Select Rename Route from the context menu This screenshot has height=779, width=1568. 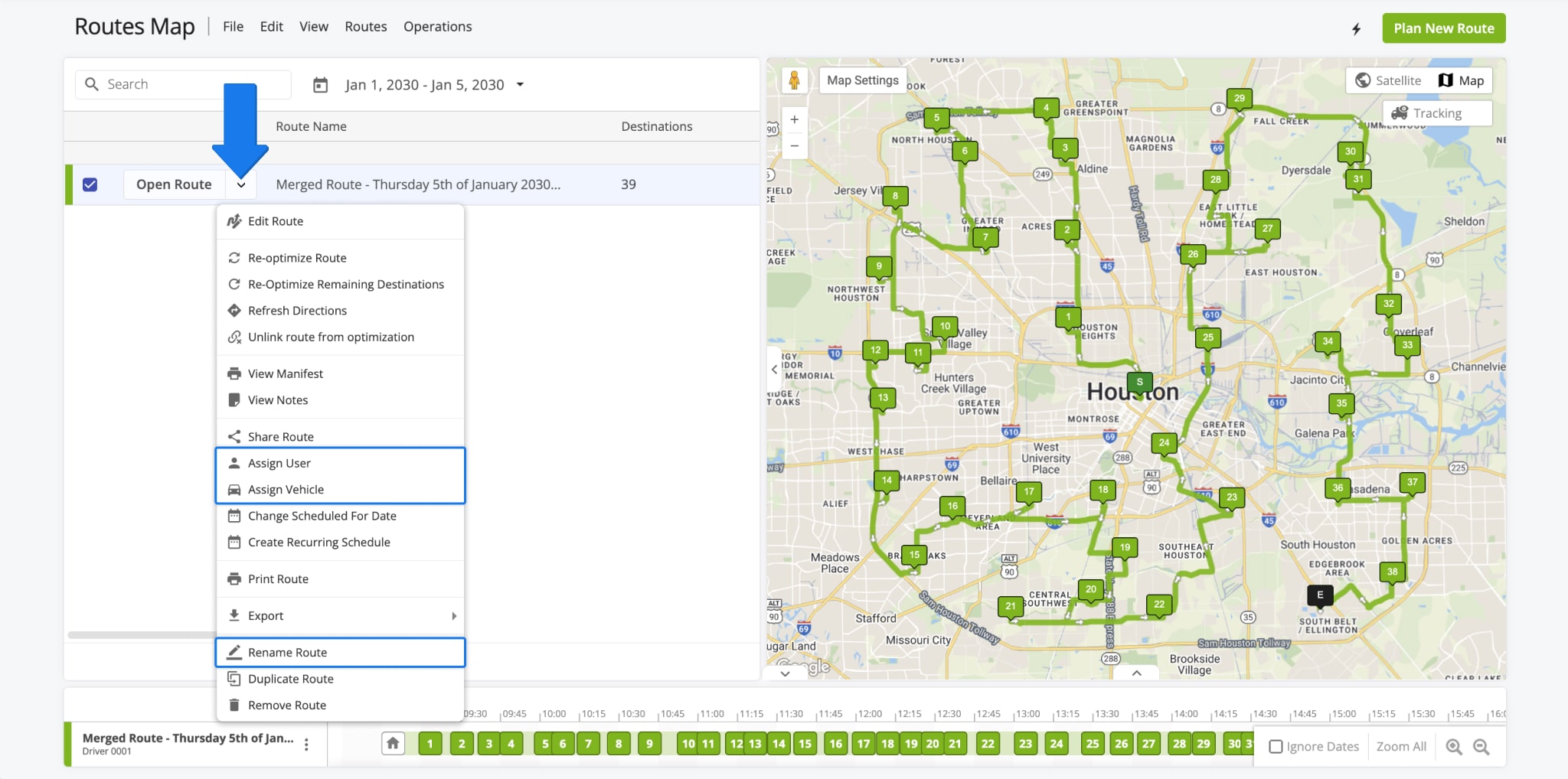(x=287, y=652)
